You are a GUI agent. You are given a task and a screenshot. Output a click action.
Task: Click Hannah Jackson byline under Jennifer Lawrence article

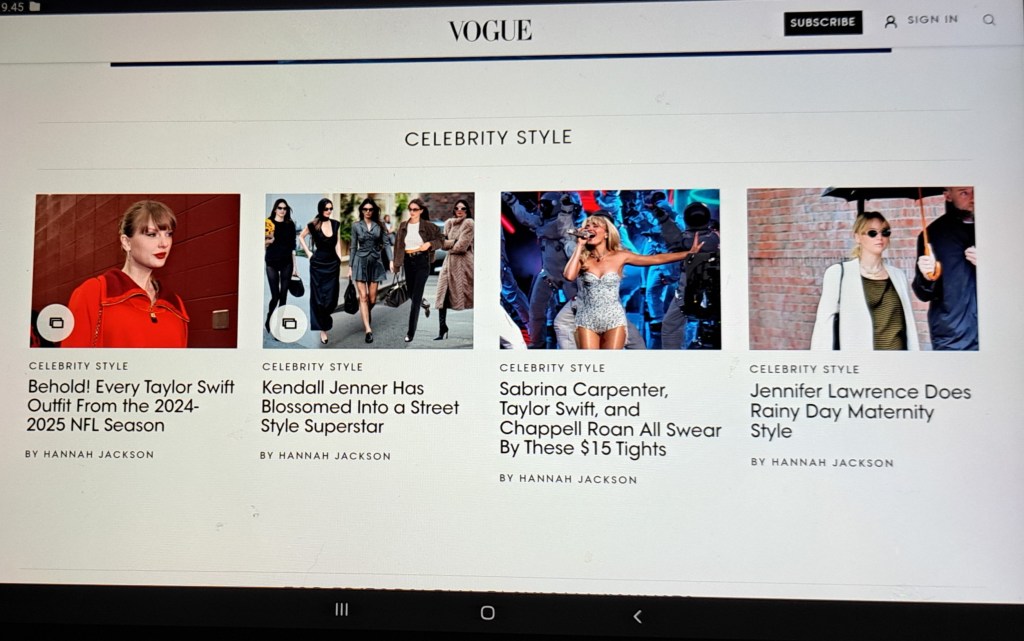coord(822,462)
